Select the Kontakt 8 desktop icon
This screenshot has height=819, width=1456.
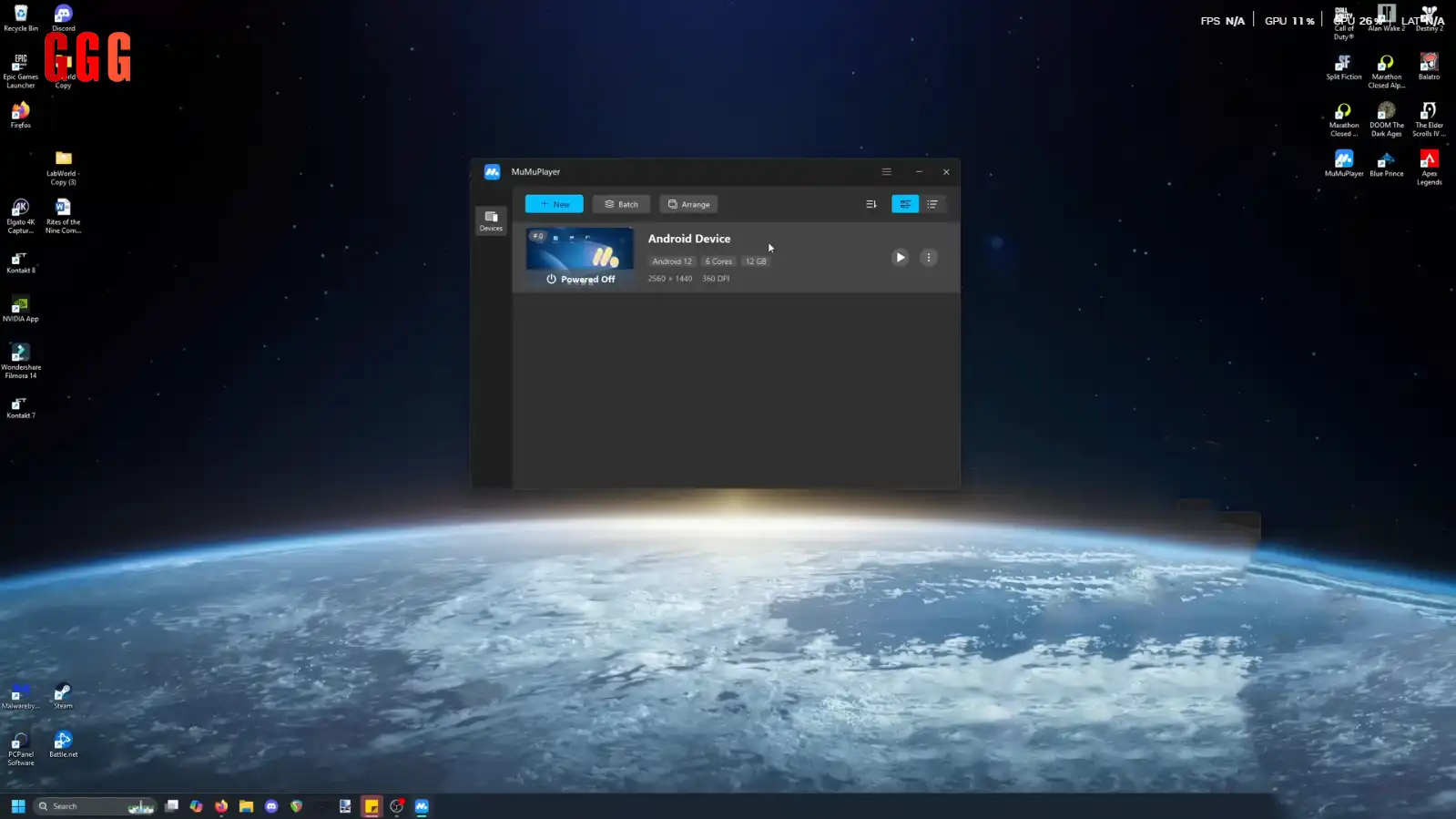pyautogui.click(x=21, y=262)
